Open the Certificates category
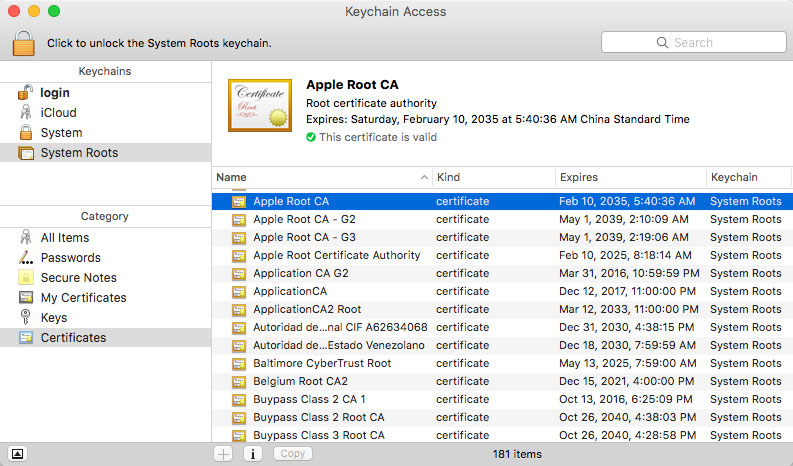Screen dimensions: 793x466 coord(106,337)
